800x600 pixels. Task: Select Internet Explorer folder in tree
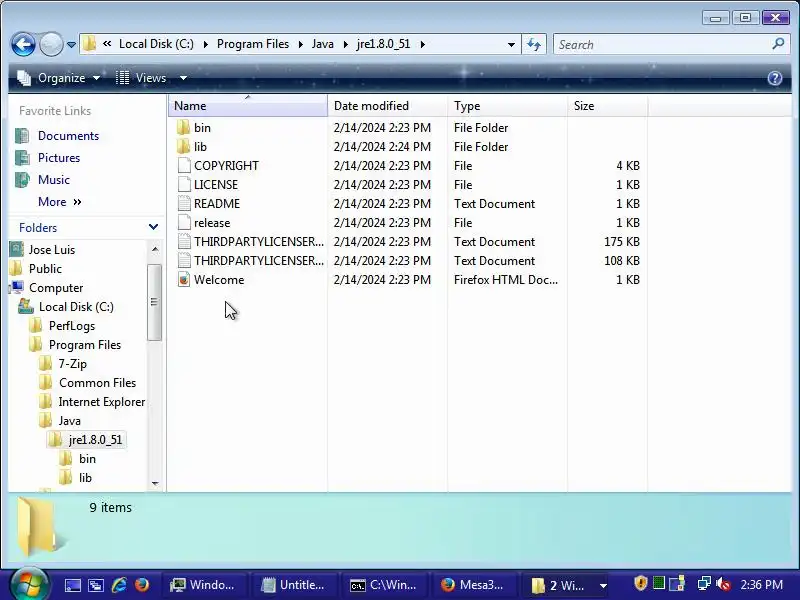(x=102, y=402)
